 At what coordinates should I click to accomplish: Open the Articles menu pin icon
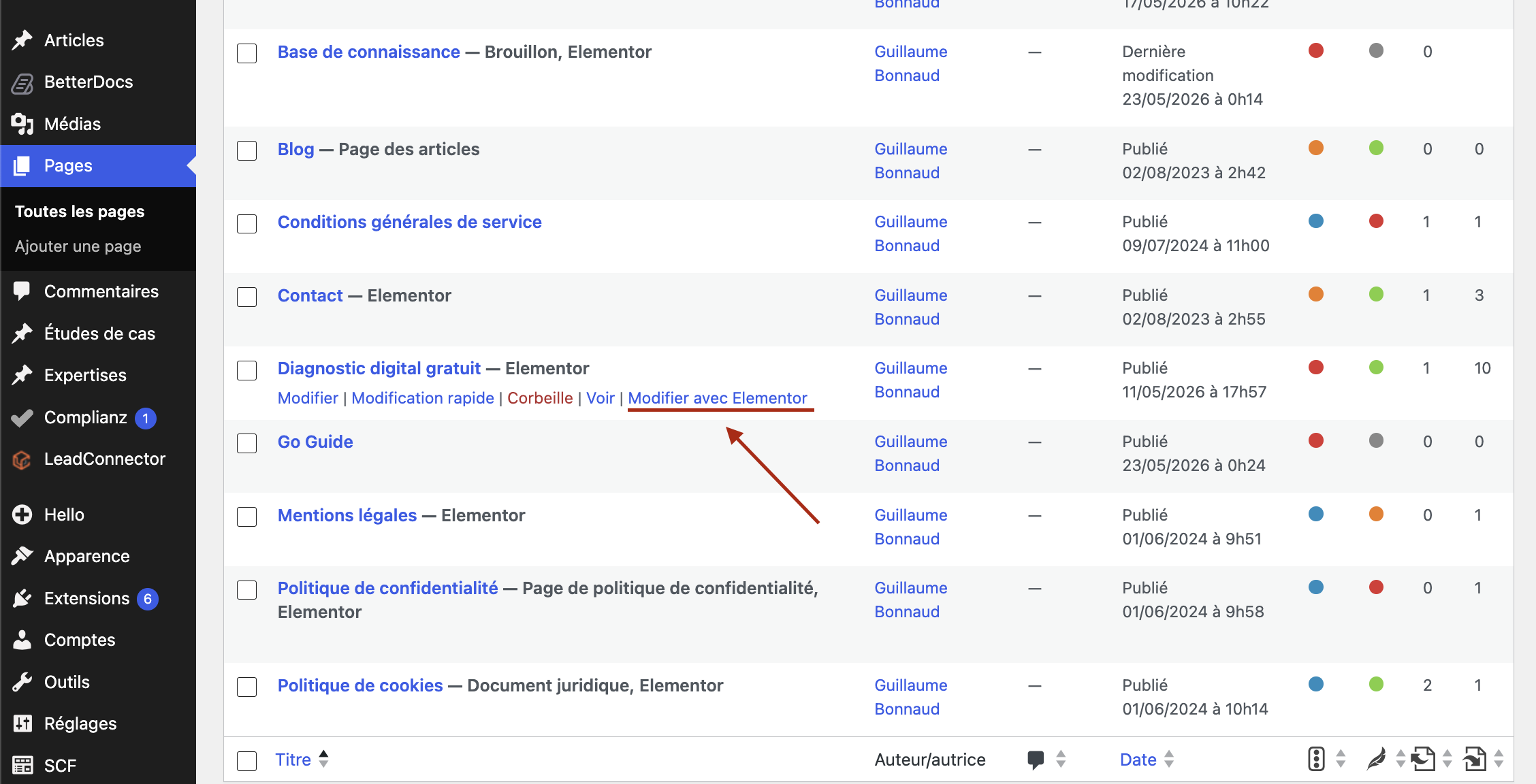coord(22,40)
